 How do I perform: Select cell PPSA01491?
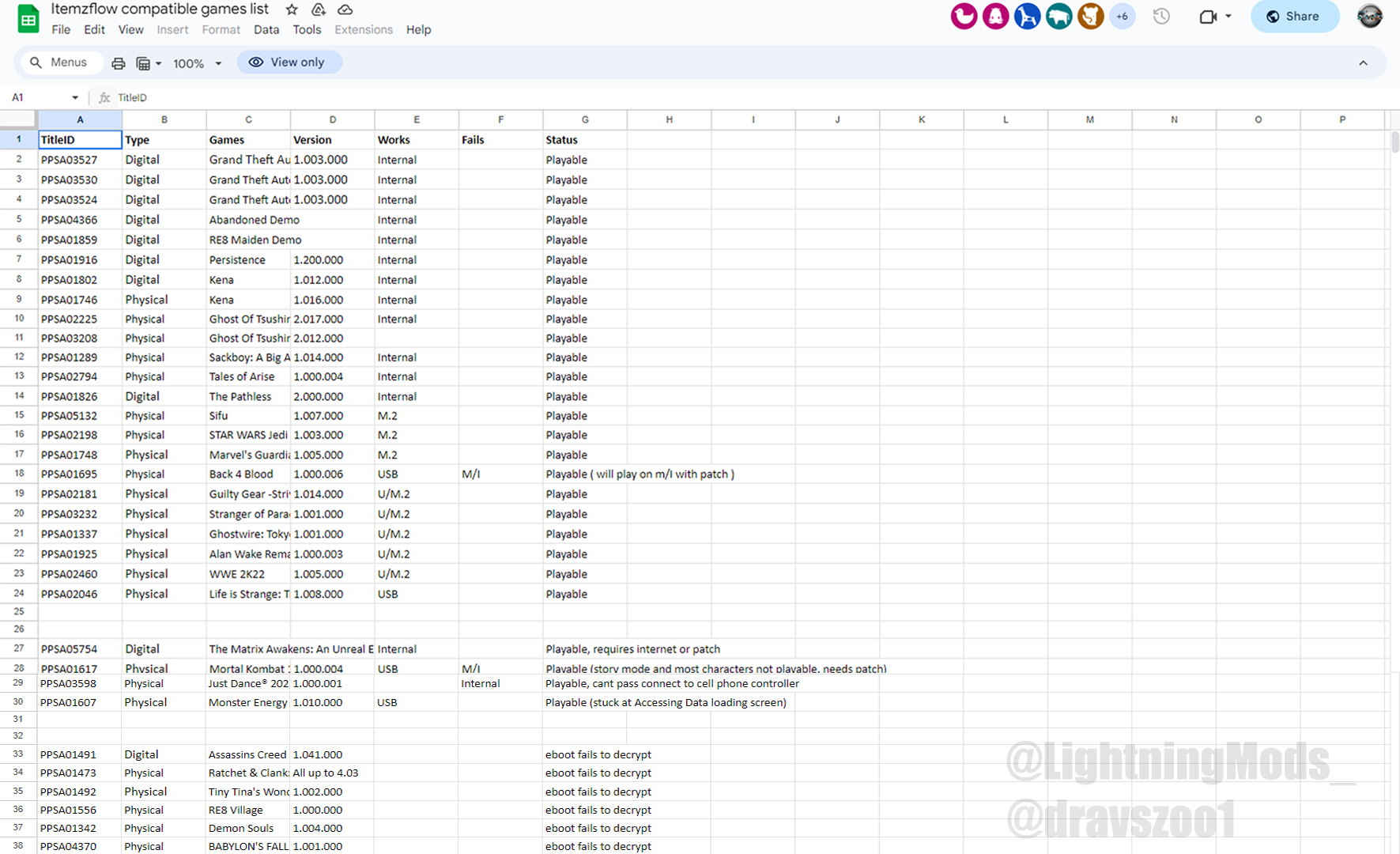tap(79, 754)
